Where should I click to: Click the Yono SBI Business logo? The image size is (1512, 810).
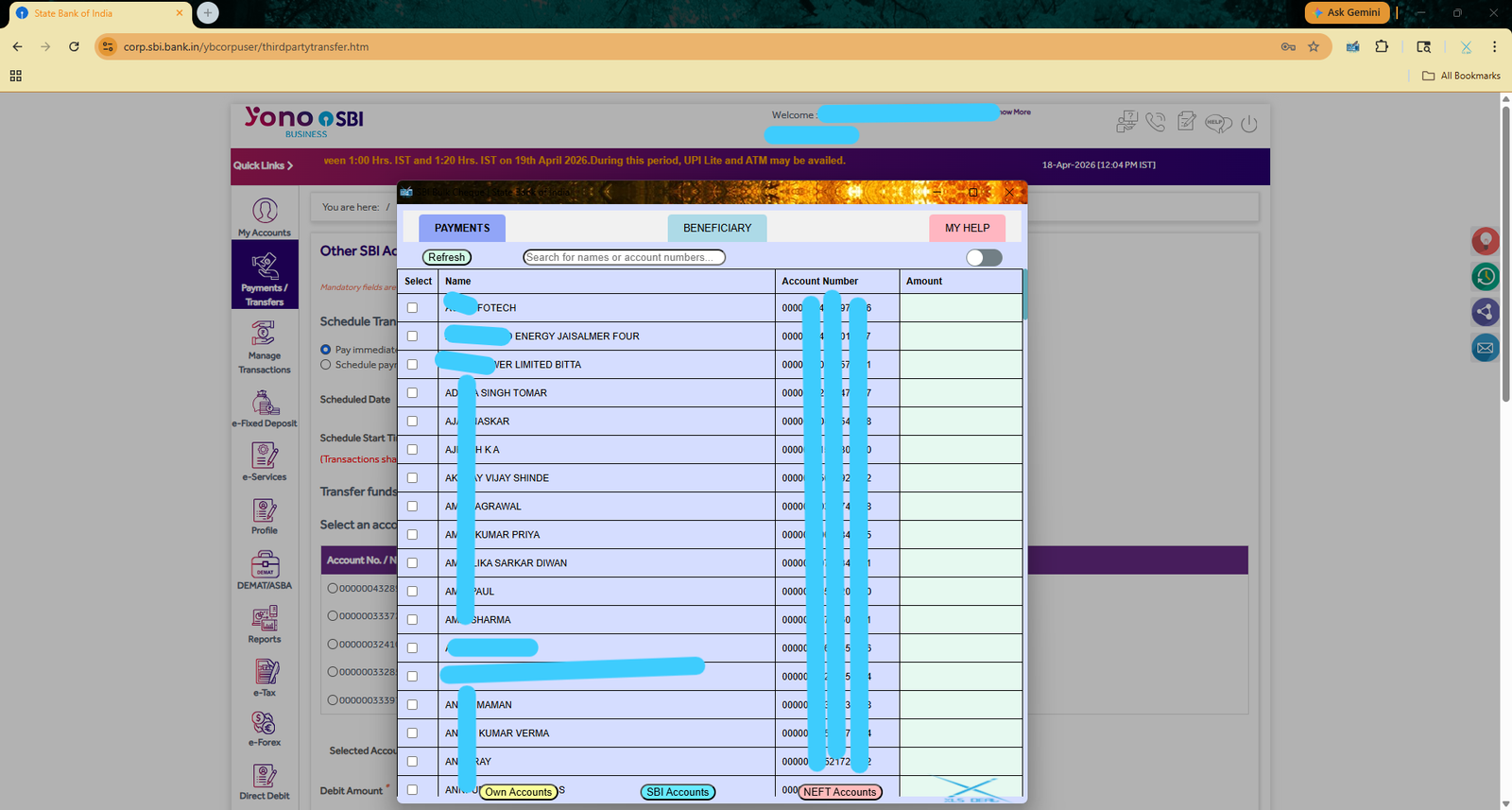point(303,122)
